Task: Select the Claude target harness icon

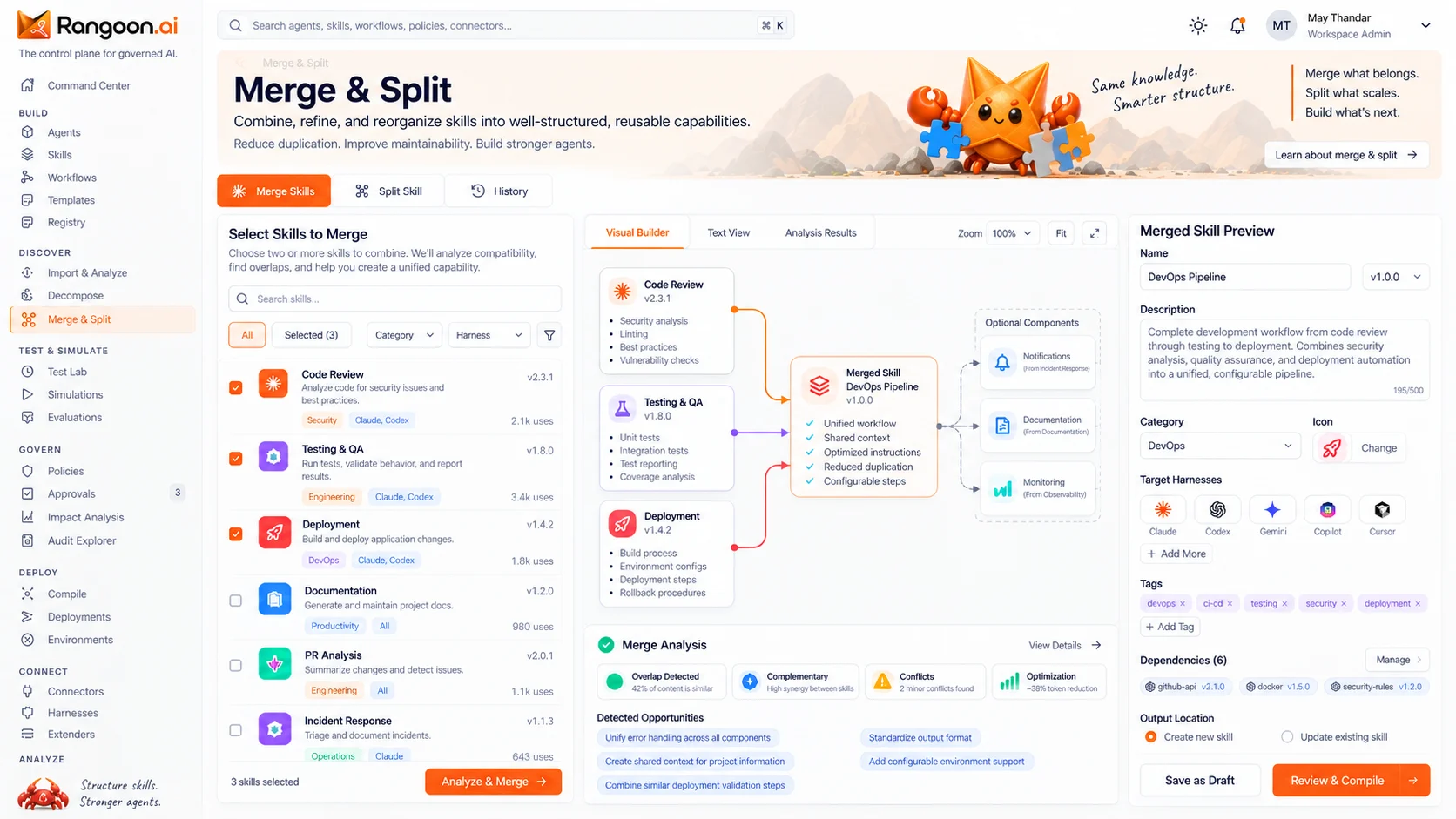Action: 1163,509
